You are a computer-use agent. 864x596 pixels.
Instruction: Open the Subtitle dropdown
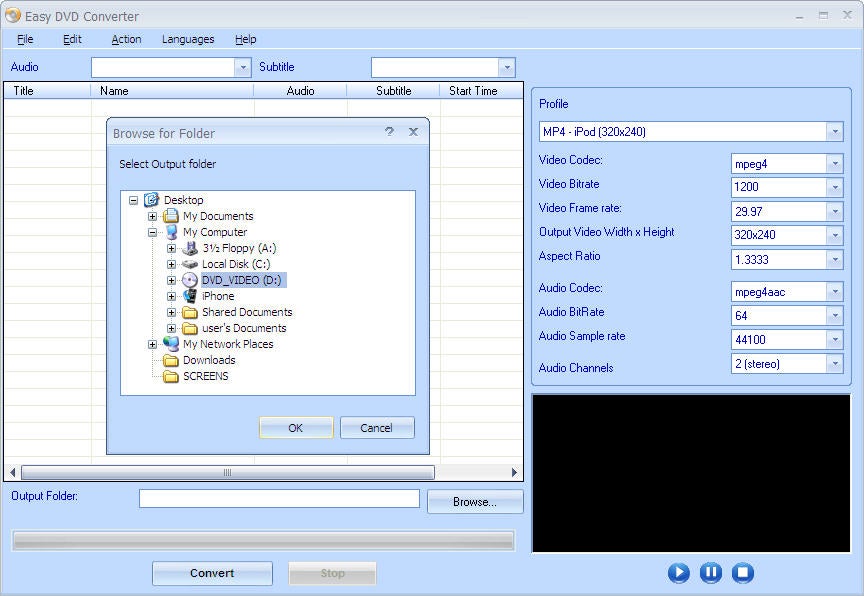tap(508, 67)
